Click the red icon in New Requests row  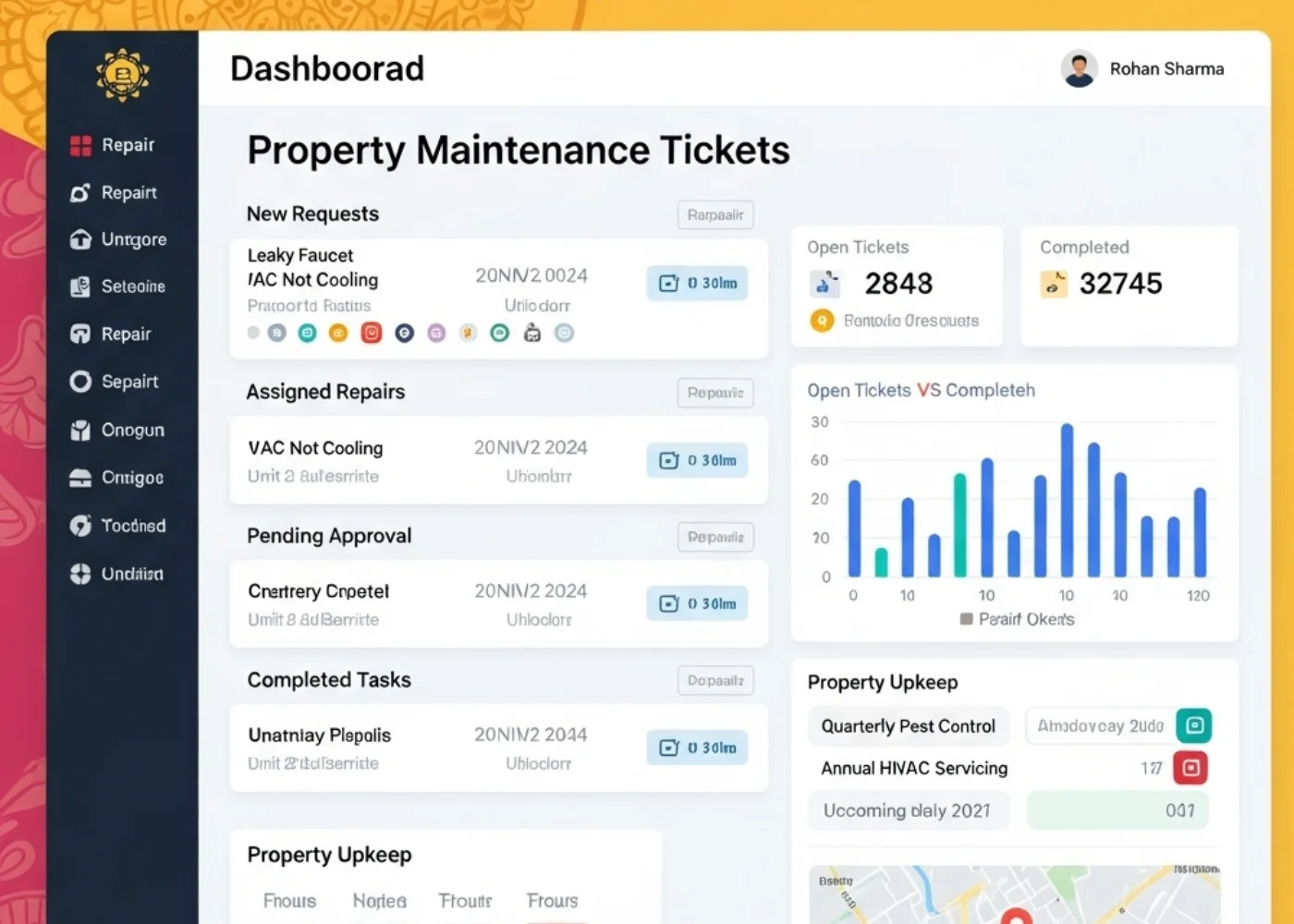click(x=372, y=333)
